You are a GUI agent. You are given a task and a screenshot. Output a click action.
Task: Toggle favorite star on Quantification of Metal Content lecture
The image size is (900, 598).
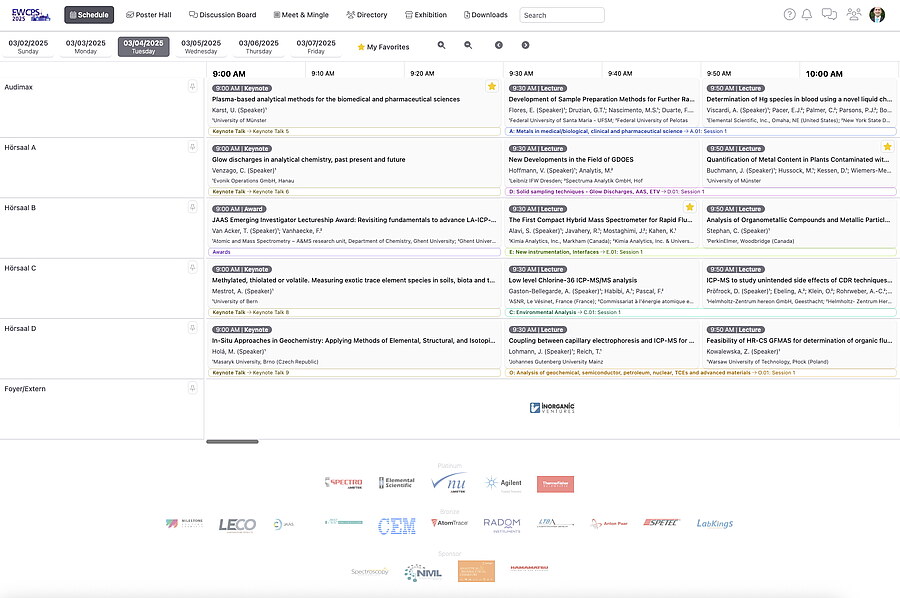coord(887,147)
